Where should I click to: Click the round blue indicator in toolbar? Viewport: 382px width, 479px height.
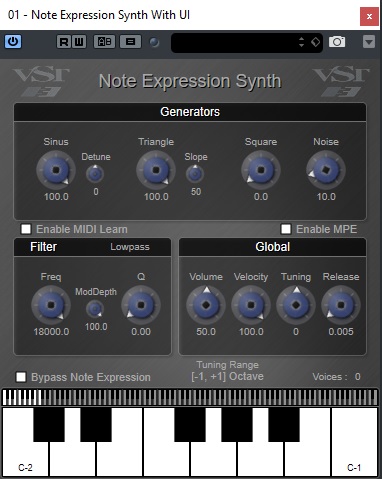click(x=154, y=42)
